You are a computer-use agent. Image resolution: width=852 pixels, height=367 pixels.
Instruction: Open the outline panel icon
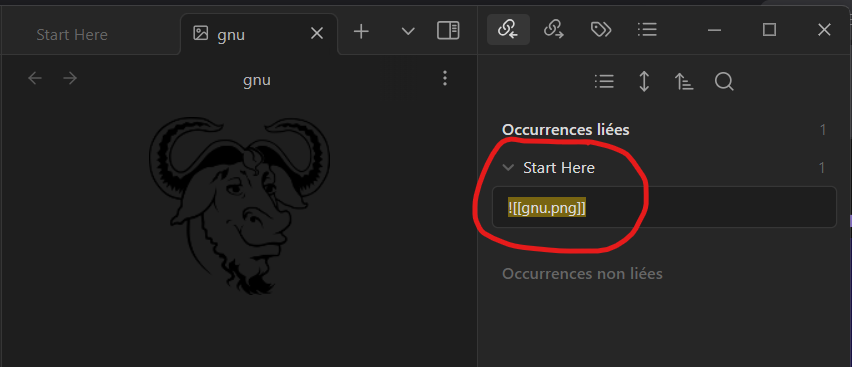(x=647, y=30)
